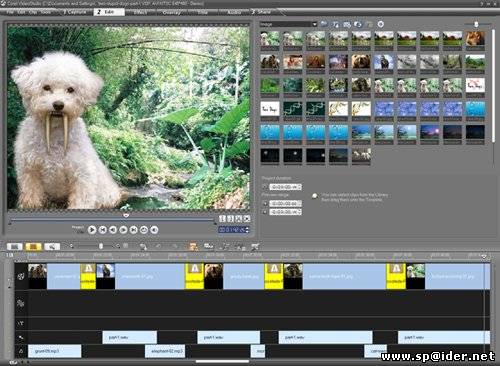This screenshot has height=366, width=500.
Task: Set the mark-in point
Action: tap(222, 219)
